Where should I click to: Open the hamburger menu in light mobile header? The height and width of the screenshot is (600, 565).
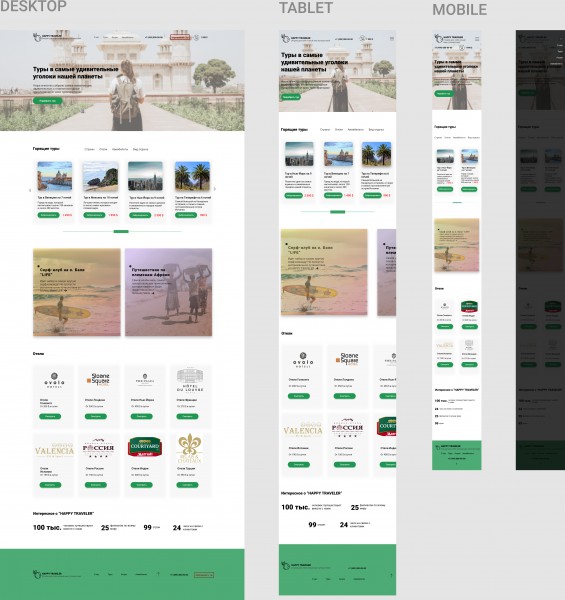point(477,39)
